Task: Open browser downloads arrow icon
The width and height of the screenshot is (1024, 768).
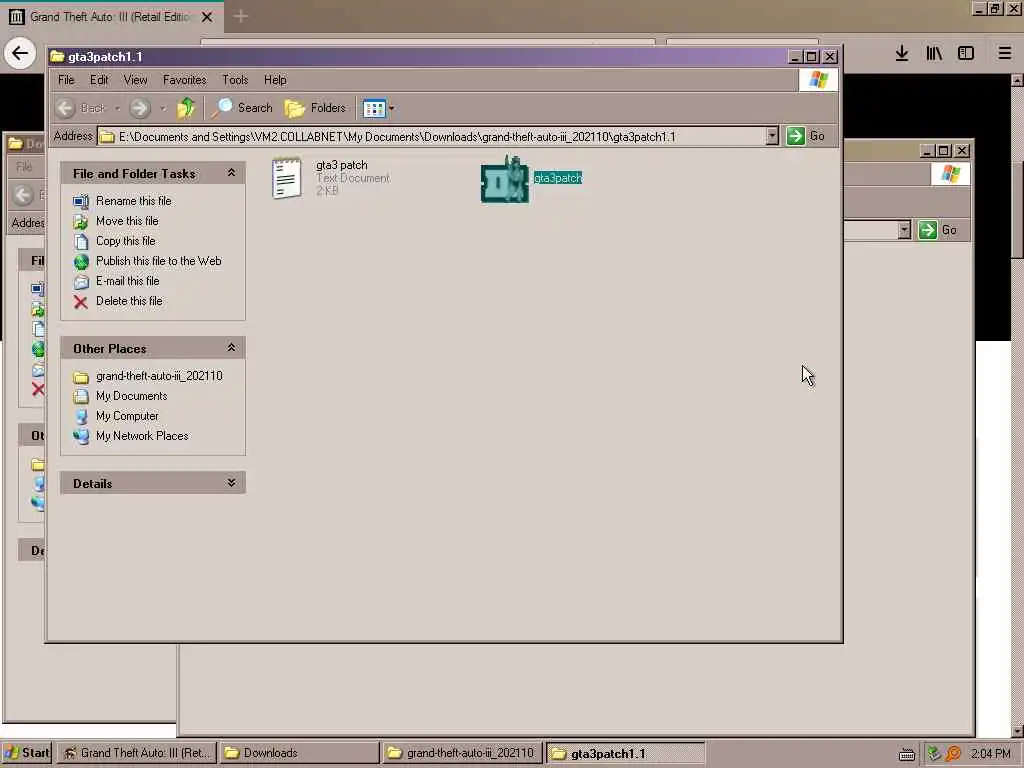Action: [x=902, y=54]
